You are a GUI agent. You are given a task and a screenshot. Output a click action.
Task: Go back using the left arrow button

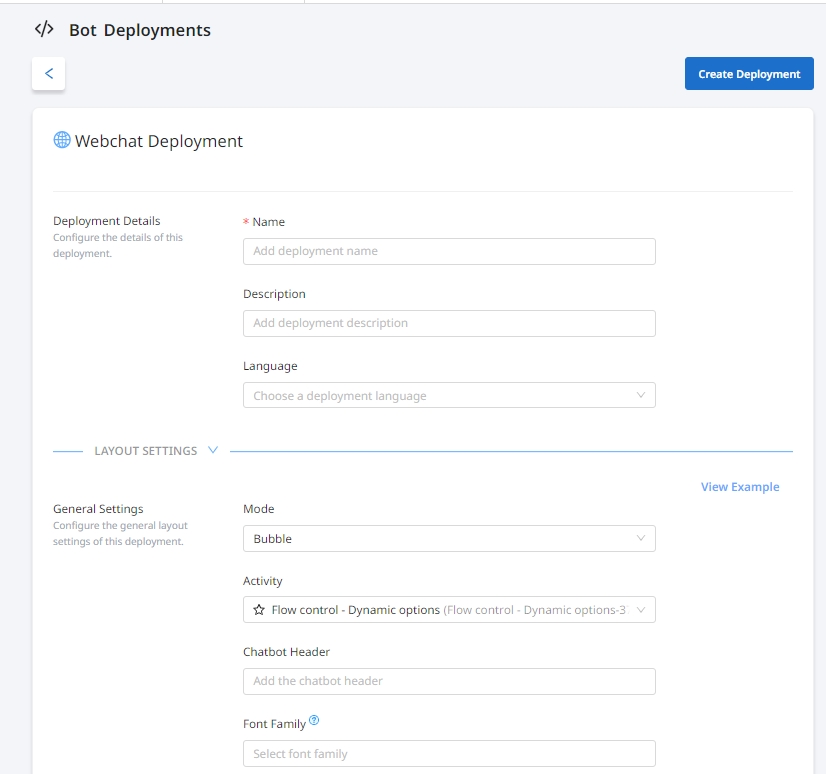click(x=49, y=74)
